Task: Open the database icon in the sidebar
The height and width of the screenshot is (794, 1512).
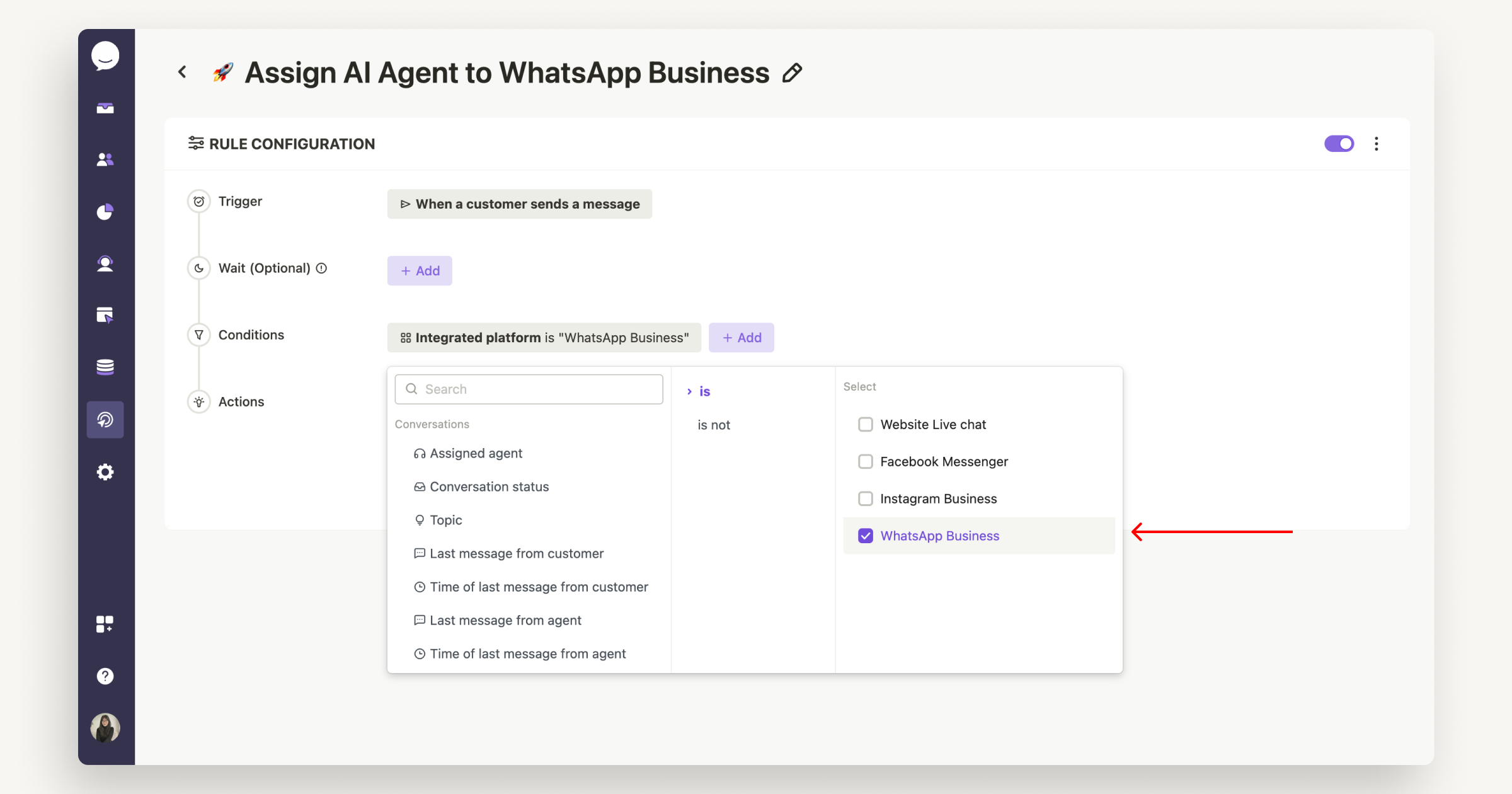Action: coord(105,366)
